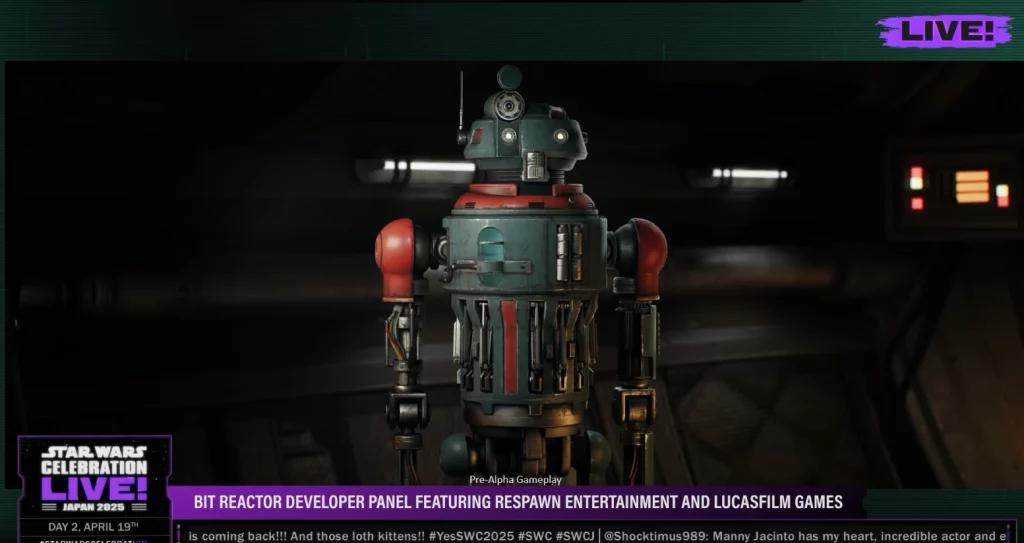
Task: Select the "DAY 2, APRIL 19TH" text
Action: (93, 527)
